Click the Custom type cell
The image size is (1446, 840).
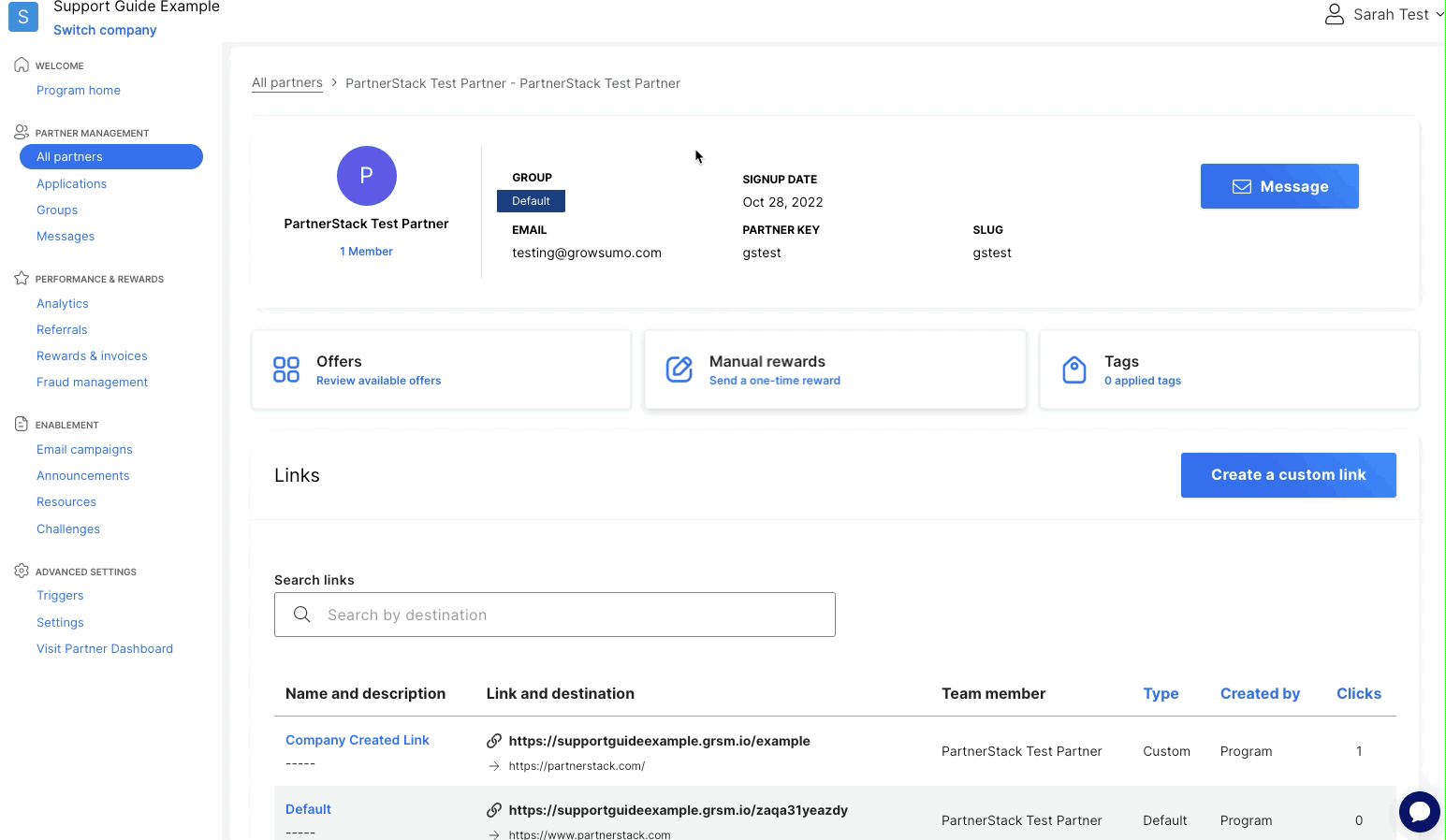(x=1166, y=751)
